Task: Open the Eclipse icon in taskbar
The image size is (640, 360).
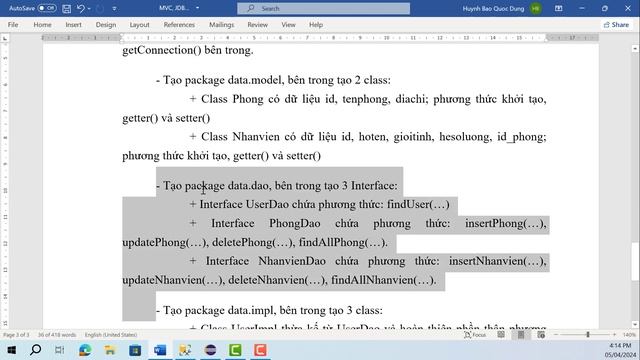Action: (210, 350)
